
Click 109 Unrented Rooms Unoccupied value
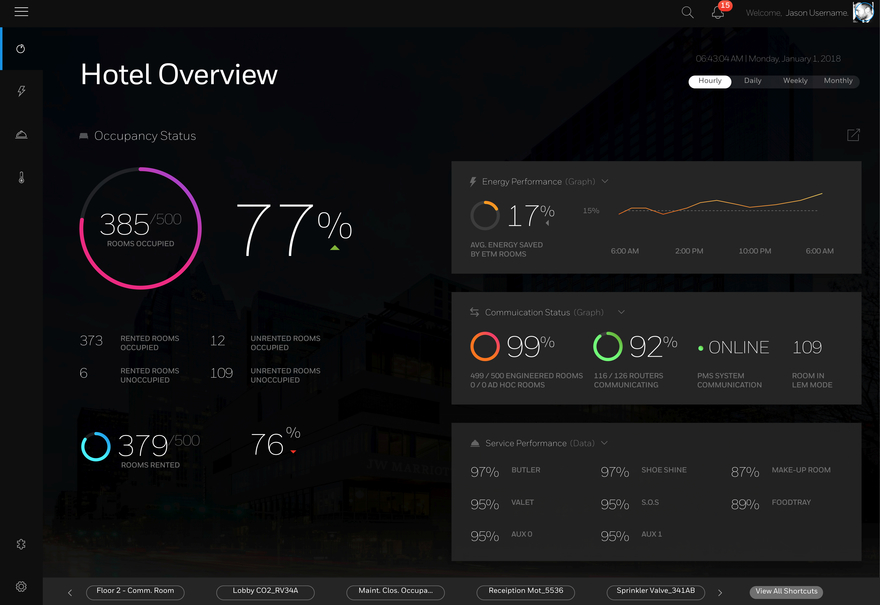point(221,373)
